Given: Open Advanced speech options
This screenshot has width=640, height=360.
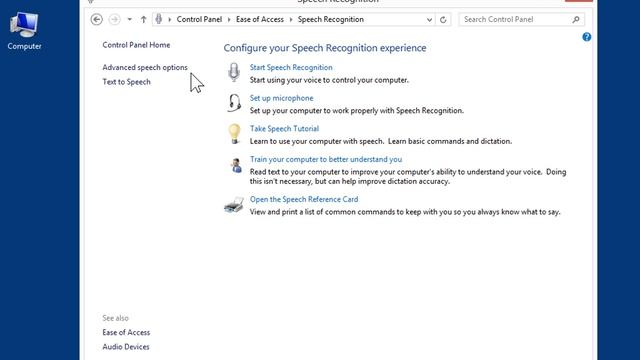Looking at the screenshot, I should pyautogui.click(x=145, y=67).
